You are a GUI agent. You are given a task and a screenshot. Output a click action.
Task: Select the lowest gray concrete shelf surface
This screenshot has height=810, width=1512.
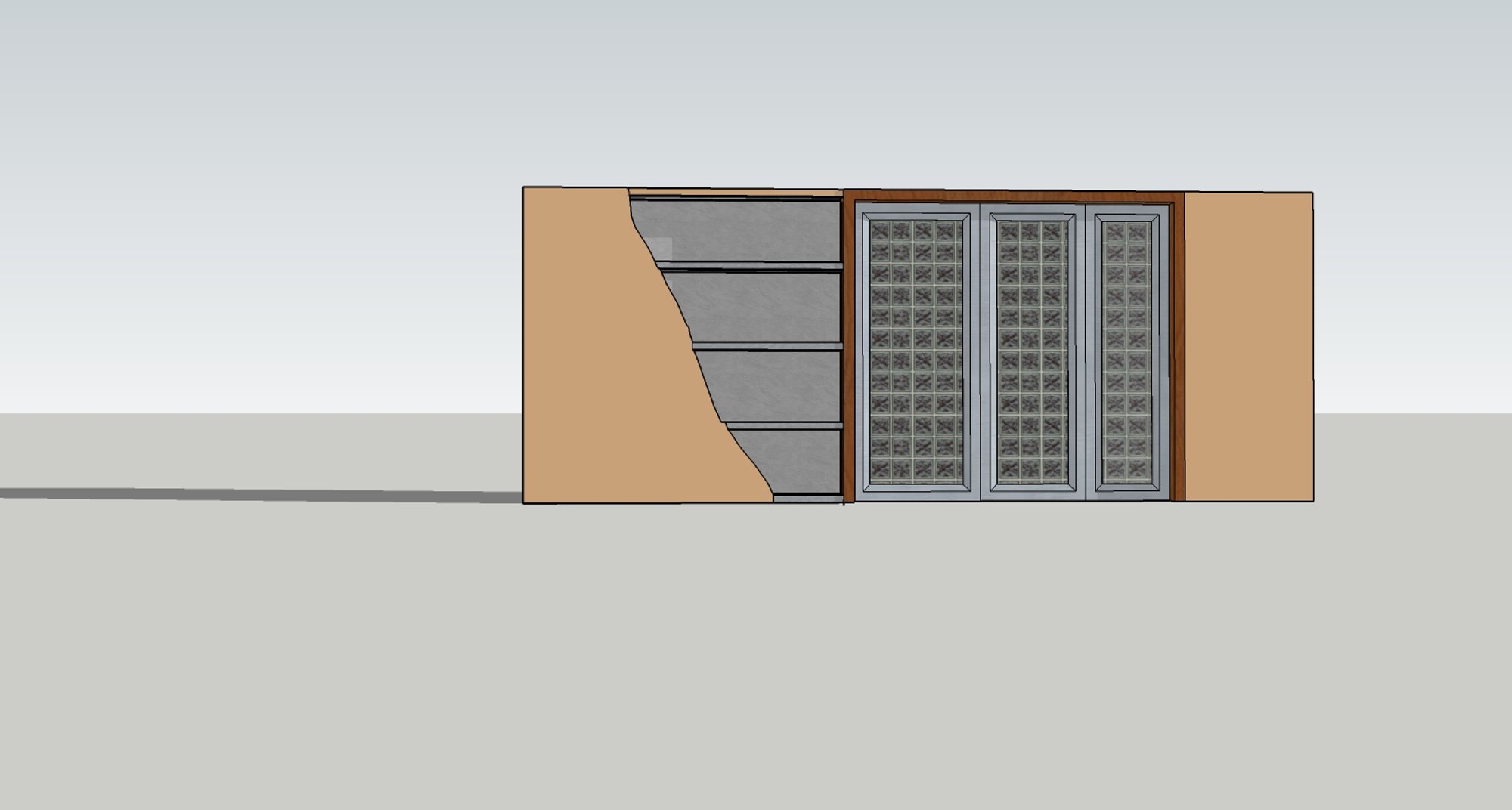coord(786,462)
